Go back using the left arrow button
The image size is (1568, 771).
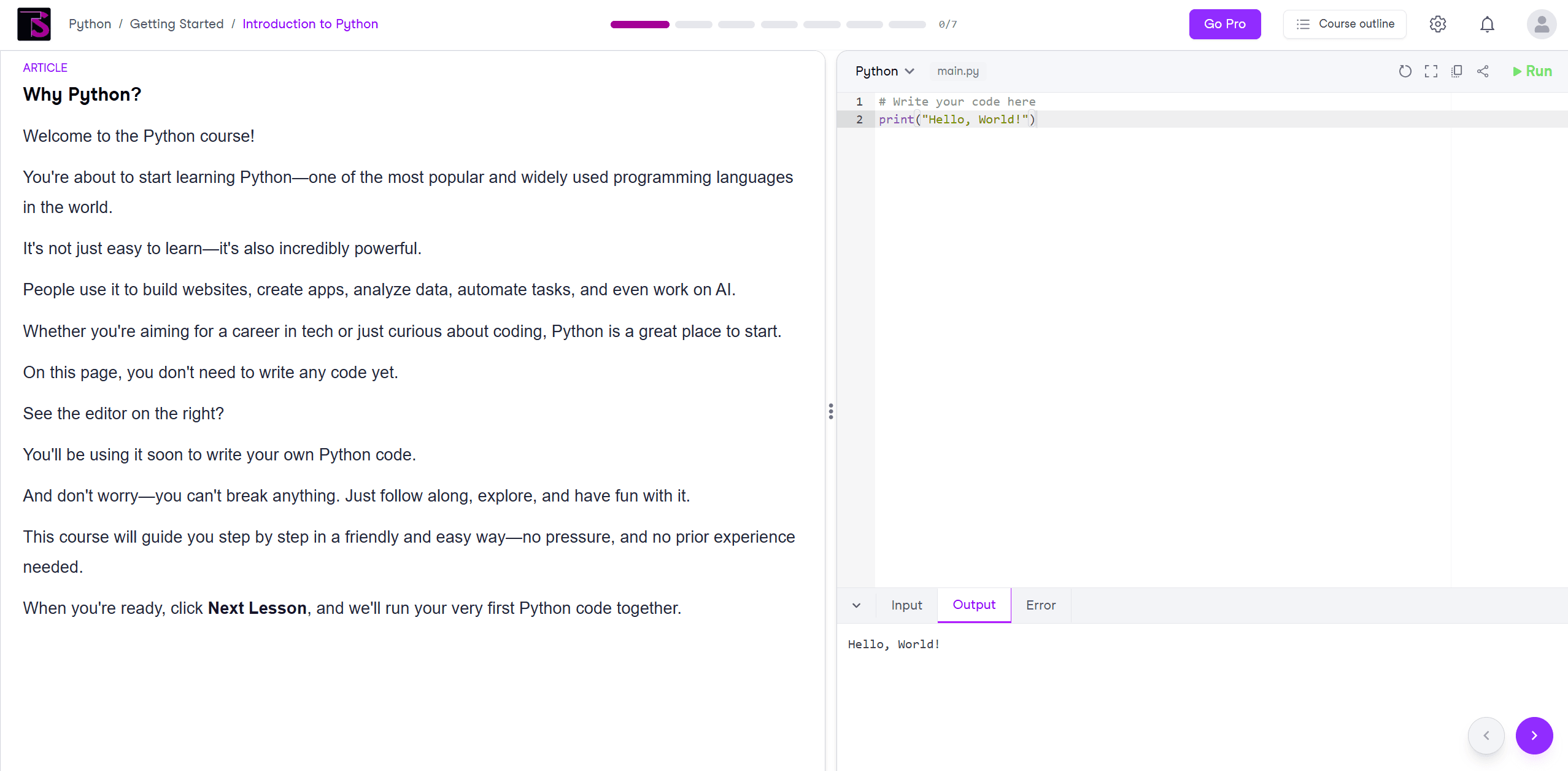(1486, 735)
